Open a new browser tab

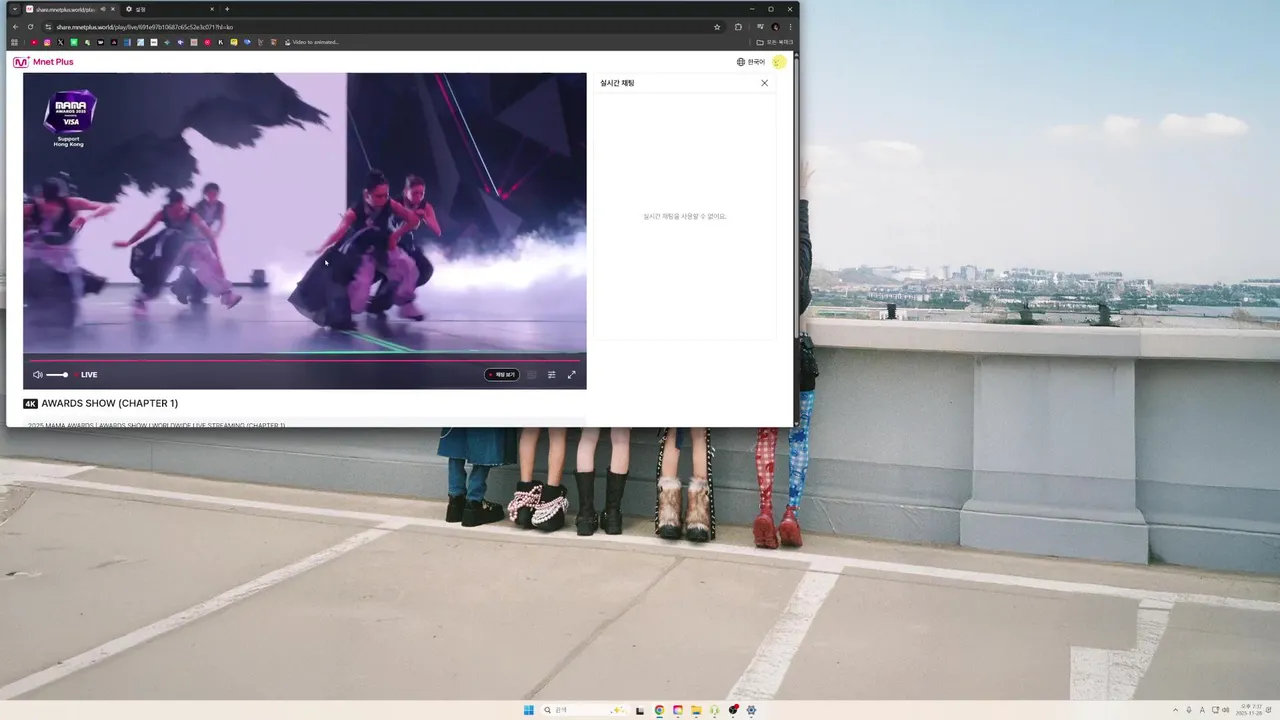[227, 9]
